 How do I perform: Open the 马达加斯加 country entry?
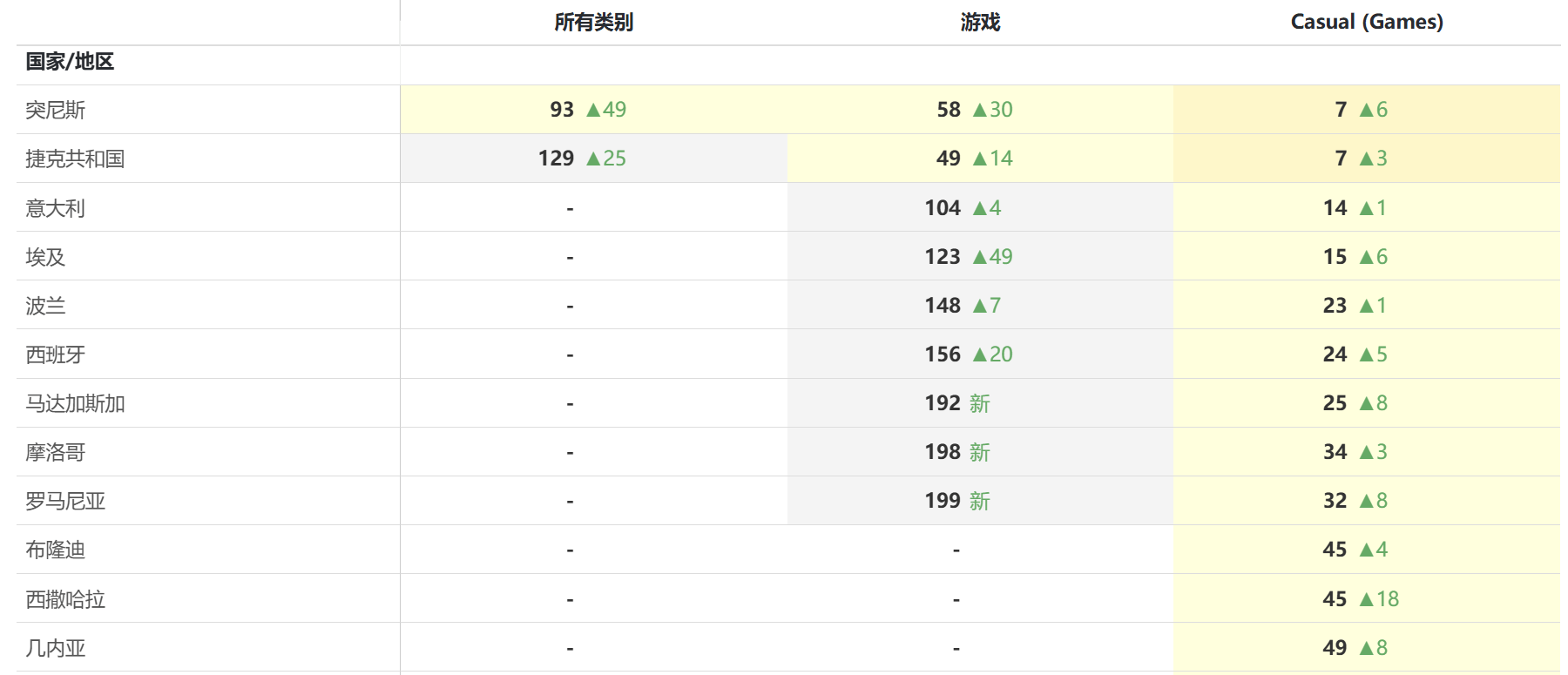point(75,403)
